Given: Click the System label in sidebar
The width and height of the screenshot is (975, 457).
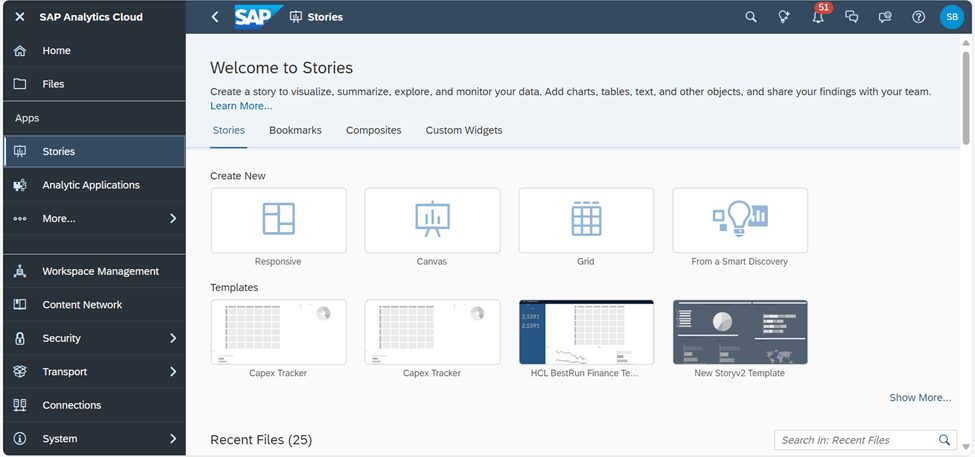Looking at the screenshot, I should 60,438.
